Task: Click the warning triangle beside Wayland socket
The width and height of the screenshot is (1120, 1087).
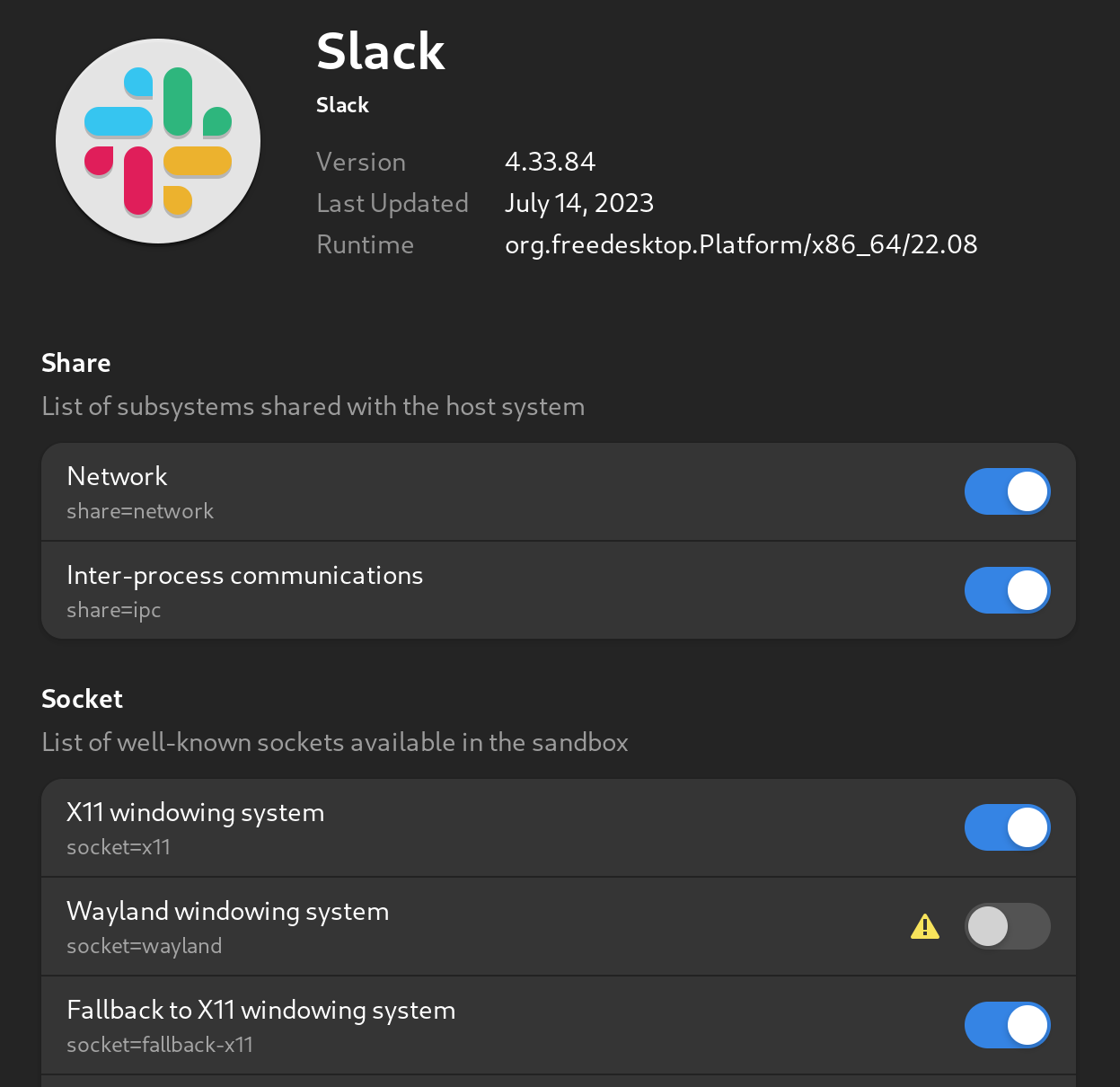Action: pyautogui.click(x=925, y=925)
